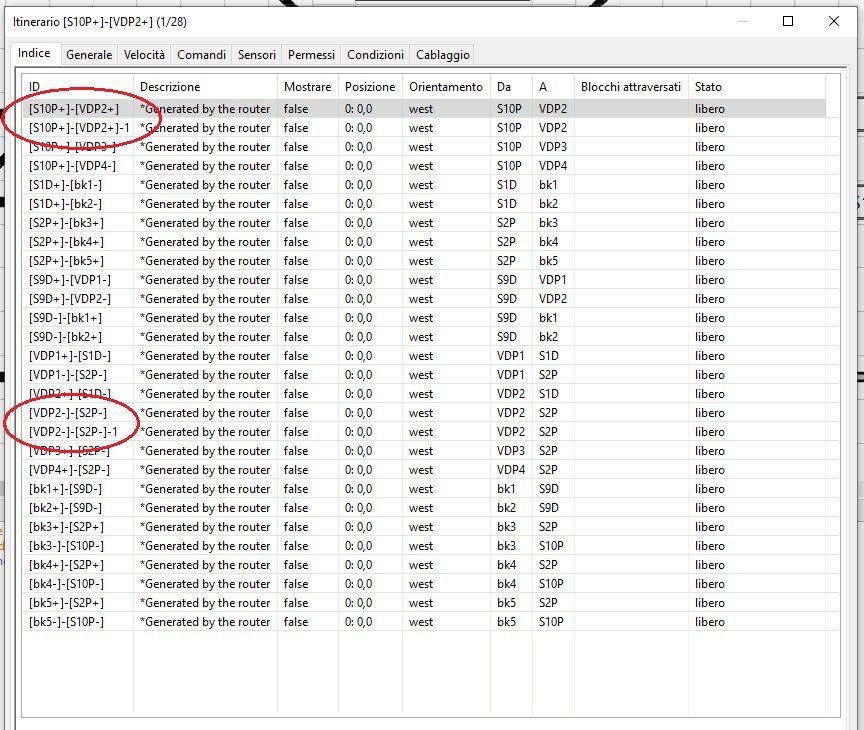Click the Descrizione column header
Viewport: 864px width, 730px height.
click(206, 87)
